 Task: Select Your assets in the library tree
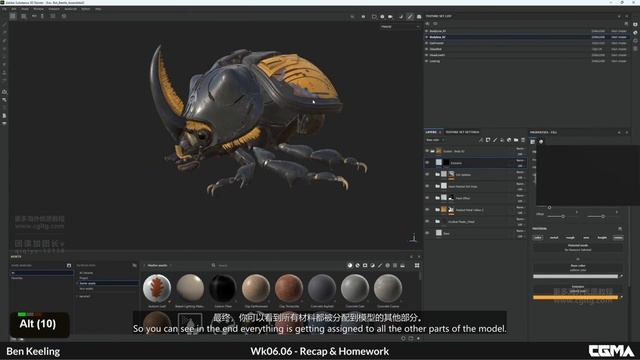[x=87, y=289]
